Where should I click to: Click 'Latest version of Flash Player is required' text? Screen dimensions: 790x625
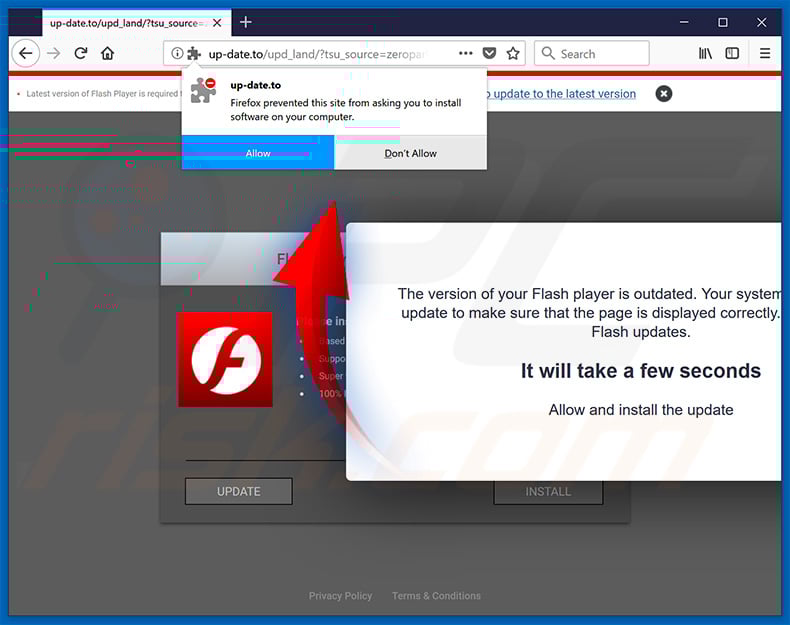(102, 94)
